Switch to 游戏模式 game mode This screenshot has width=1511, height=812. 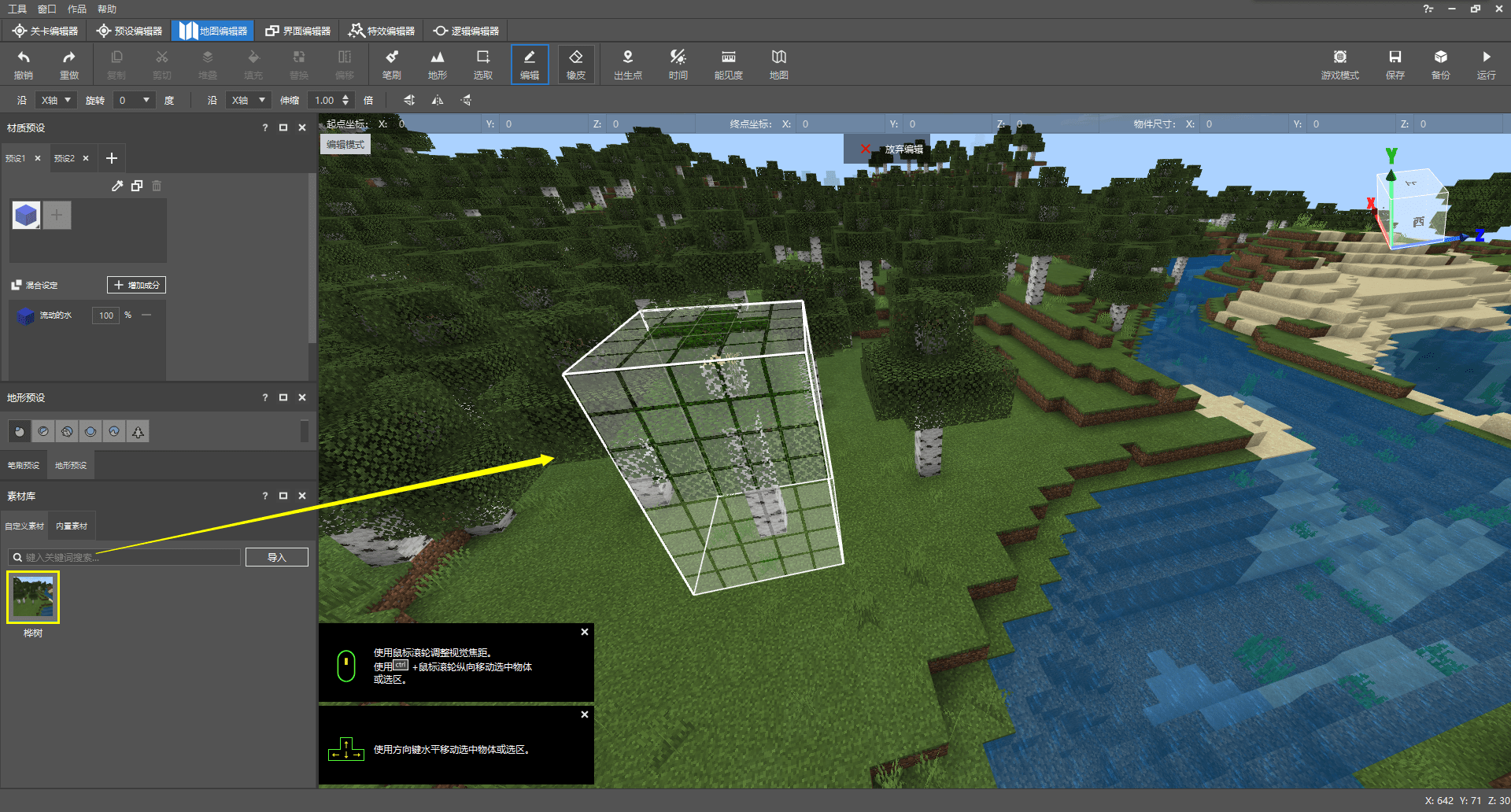(x=1340, y=64)
